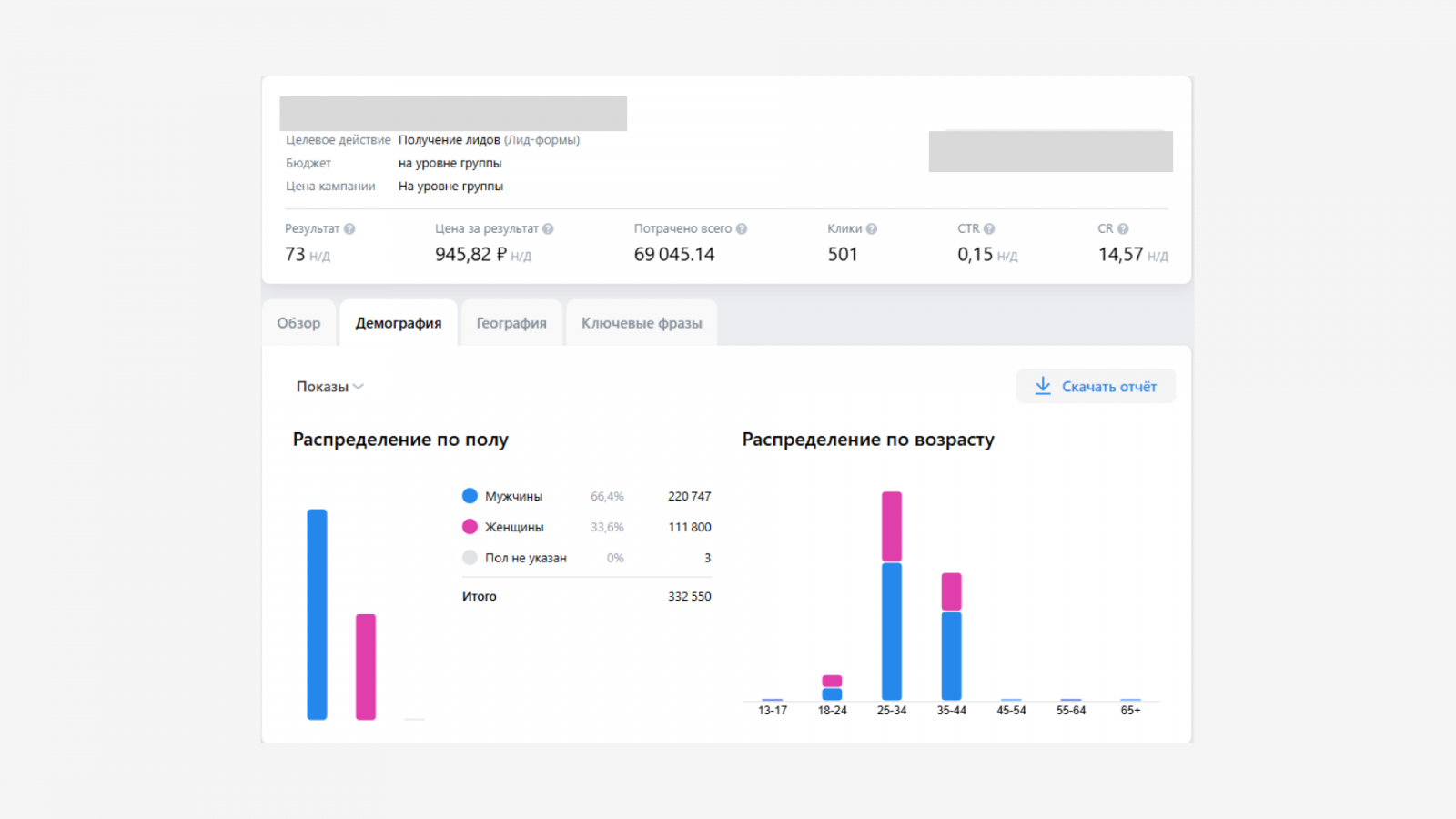
Task: Click the 18-24 age group bar
Action: 832,688
